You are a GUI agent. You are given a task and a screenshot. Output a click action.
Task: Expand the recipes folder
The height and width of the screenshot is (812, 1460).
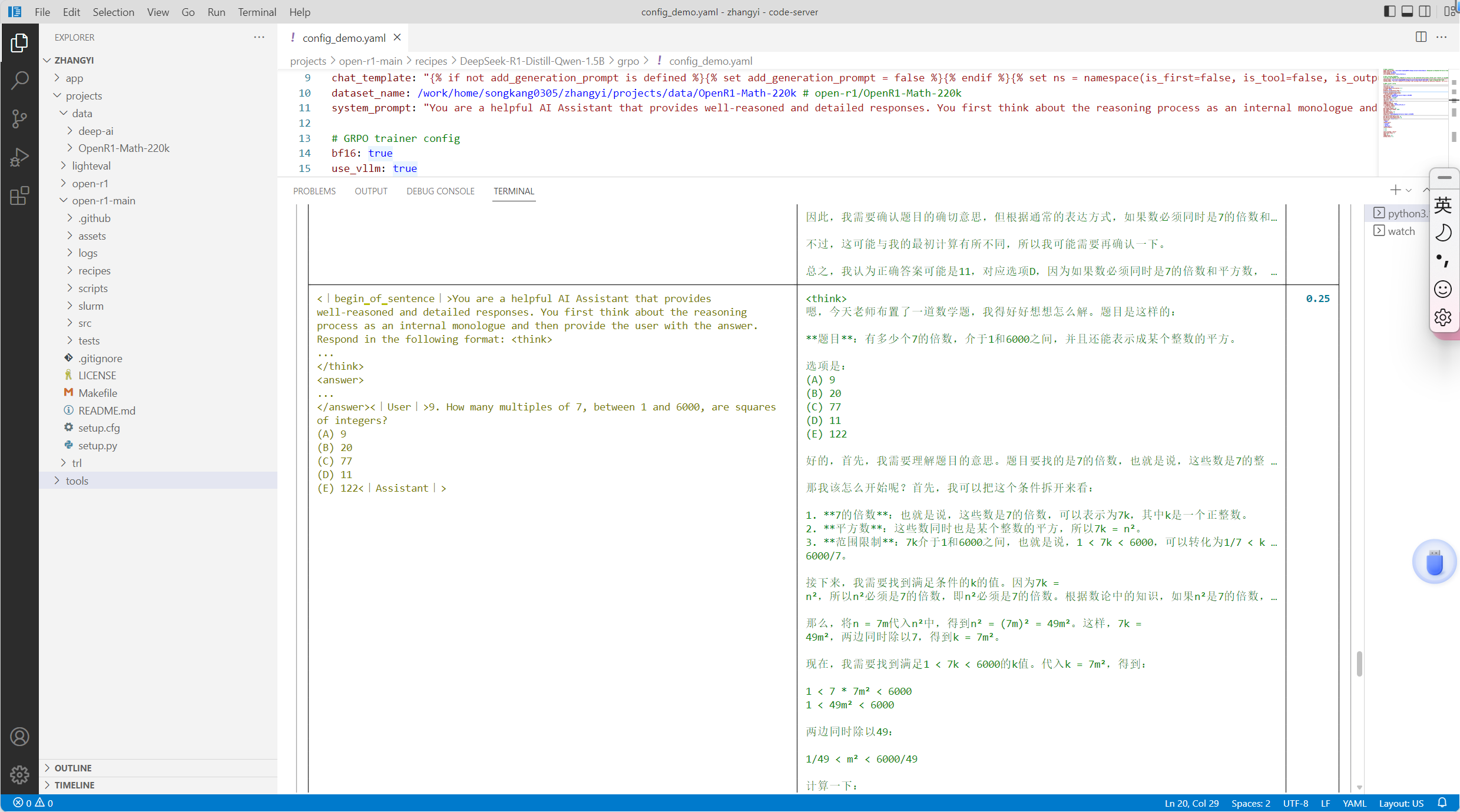pyautogui.click(x=94, y=271)
